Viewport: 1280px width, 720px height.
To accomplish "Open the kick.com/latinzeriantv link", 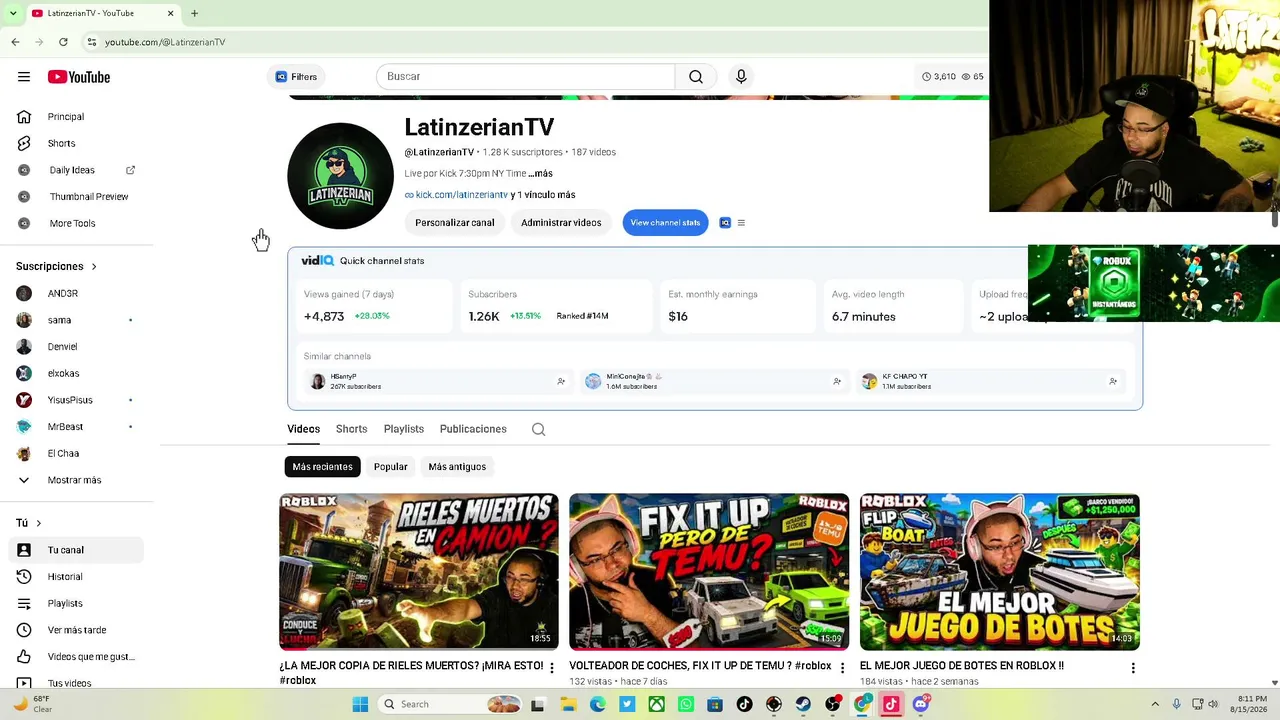I will click(461, 195).
